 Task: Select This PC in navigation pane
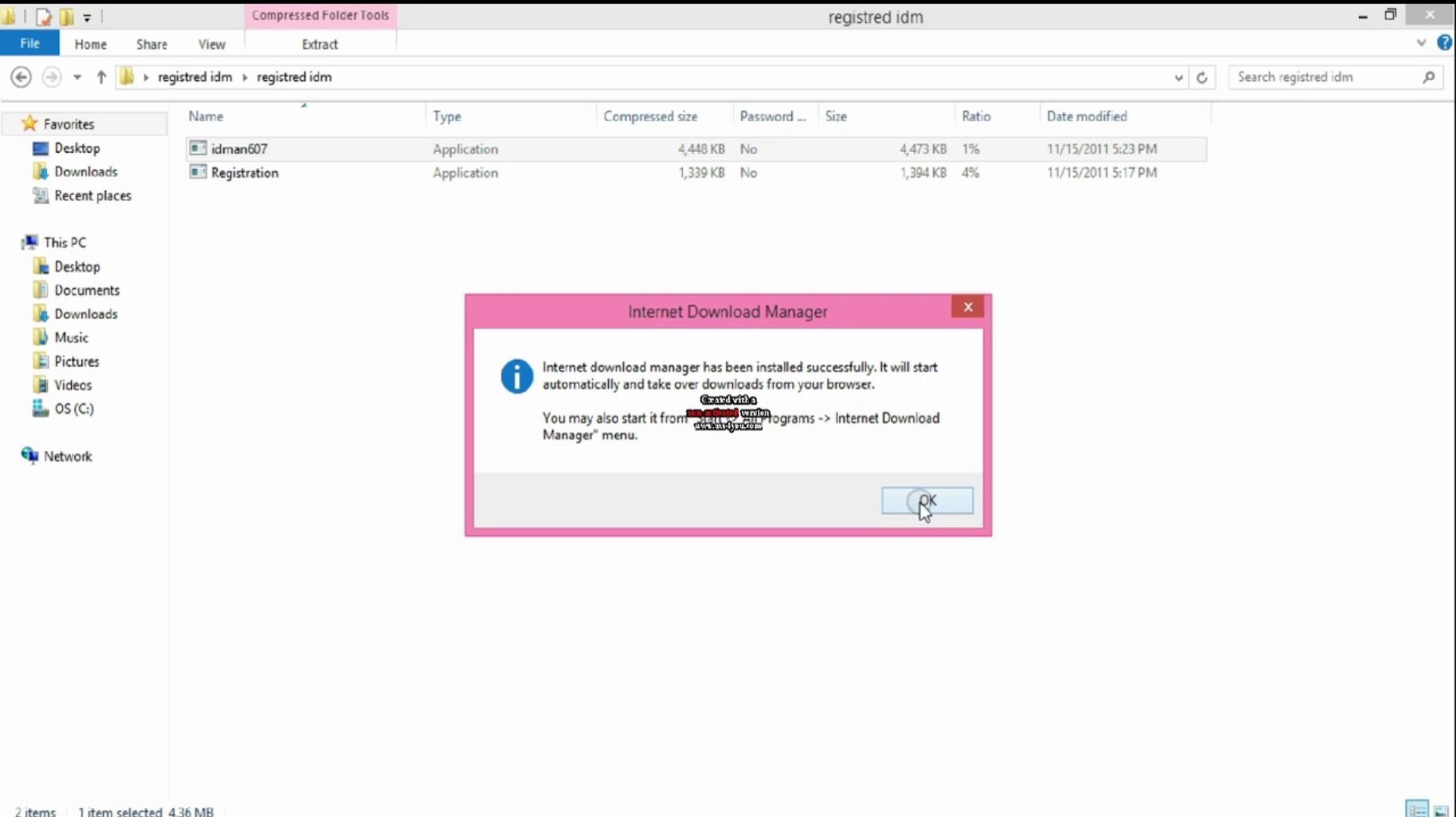point(64,243)
